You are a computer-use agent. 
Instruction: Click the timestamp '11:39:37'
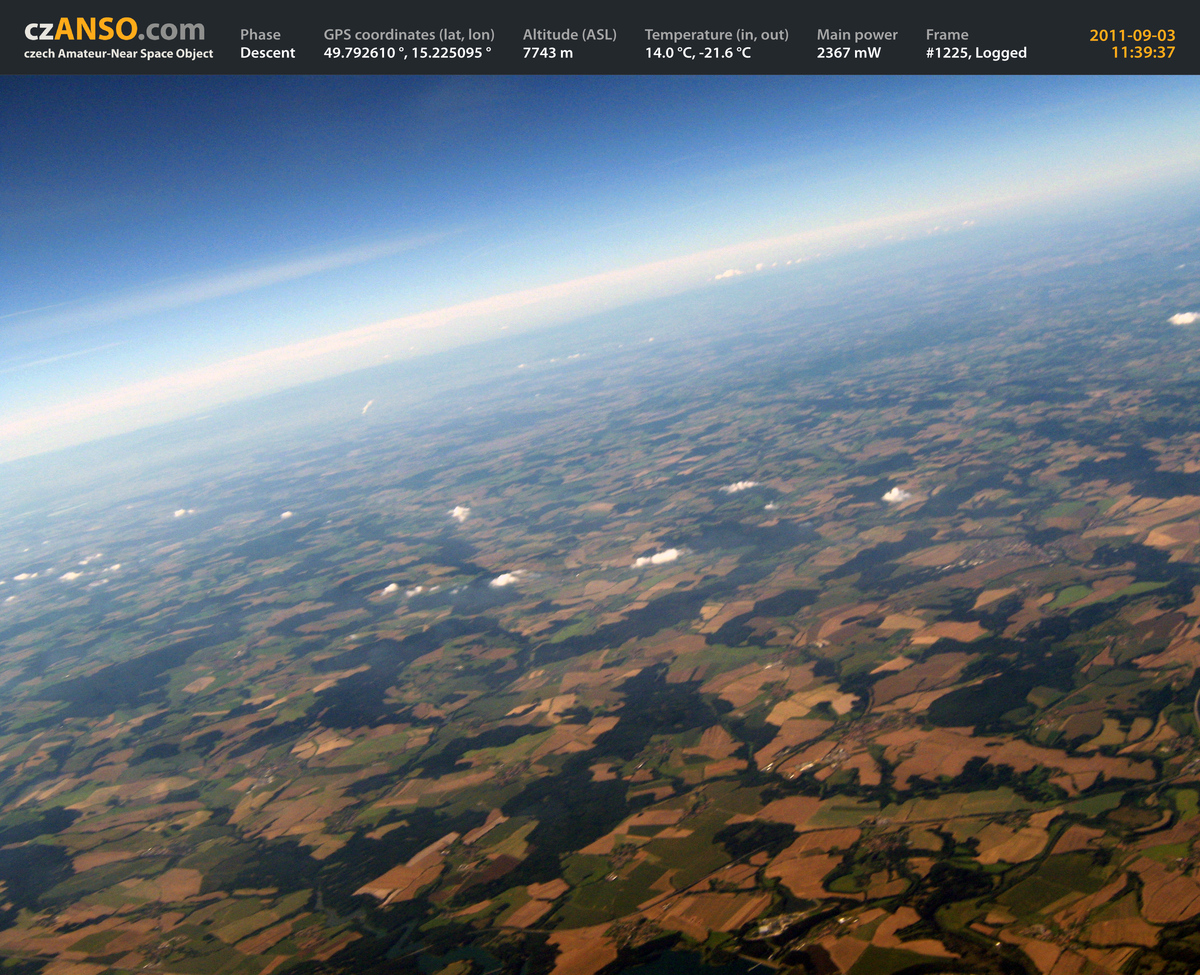(1143, 52)
